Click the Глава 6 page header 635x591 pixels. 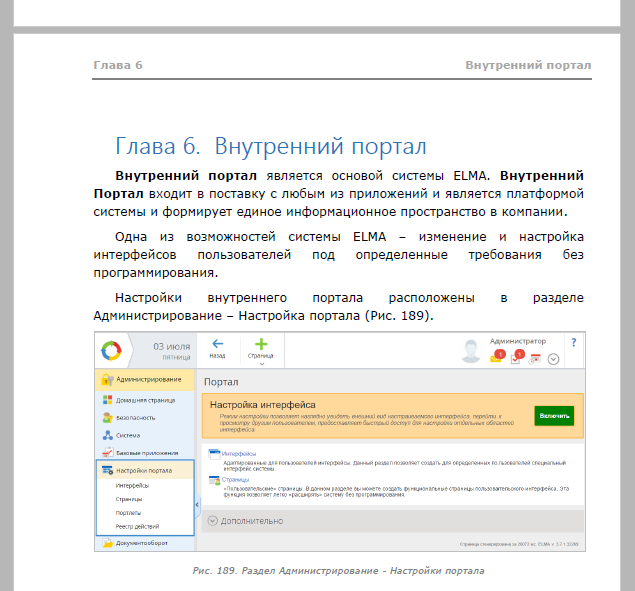(x=118, y=65)
